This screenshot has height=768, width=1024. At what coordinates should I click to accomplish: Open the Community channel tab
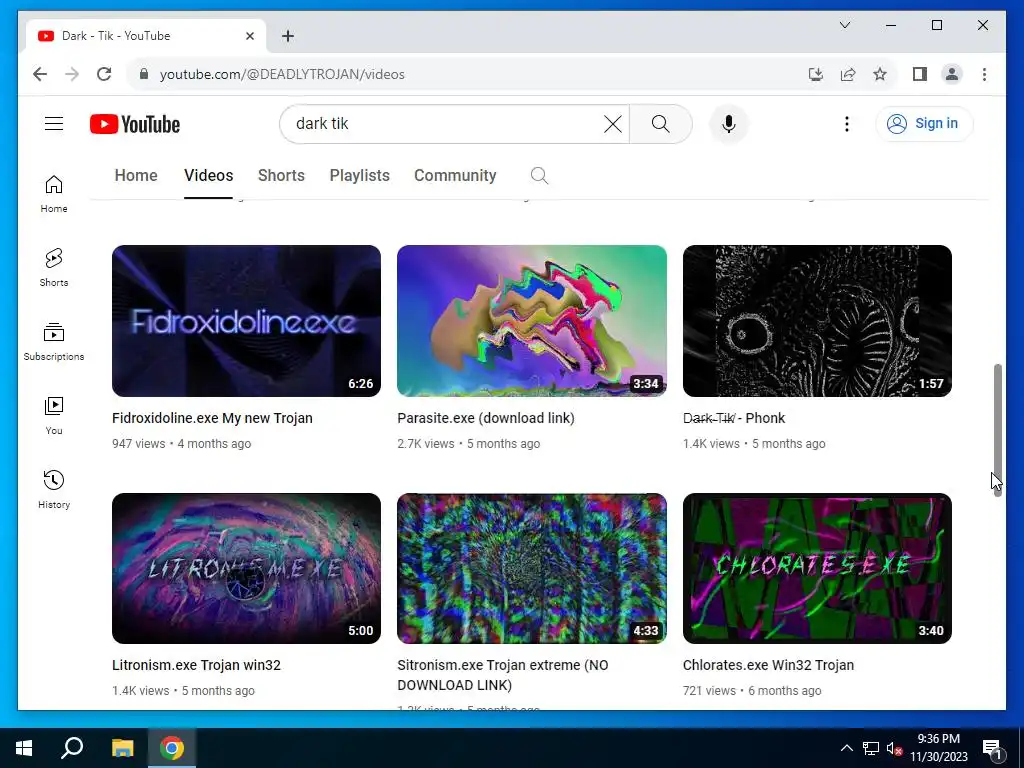(x=455, y=175)
